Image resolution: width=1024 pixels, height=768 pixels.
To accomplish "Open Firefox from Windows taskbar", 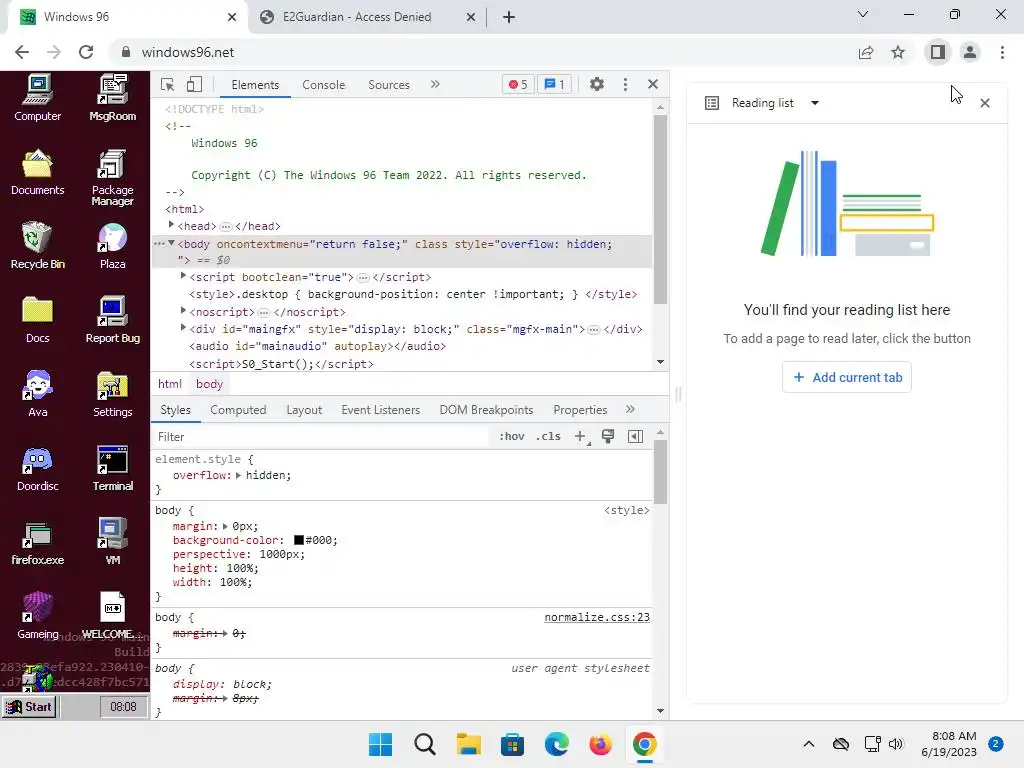I will point(600,744).
